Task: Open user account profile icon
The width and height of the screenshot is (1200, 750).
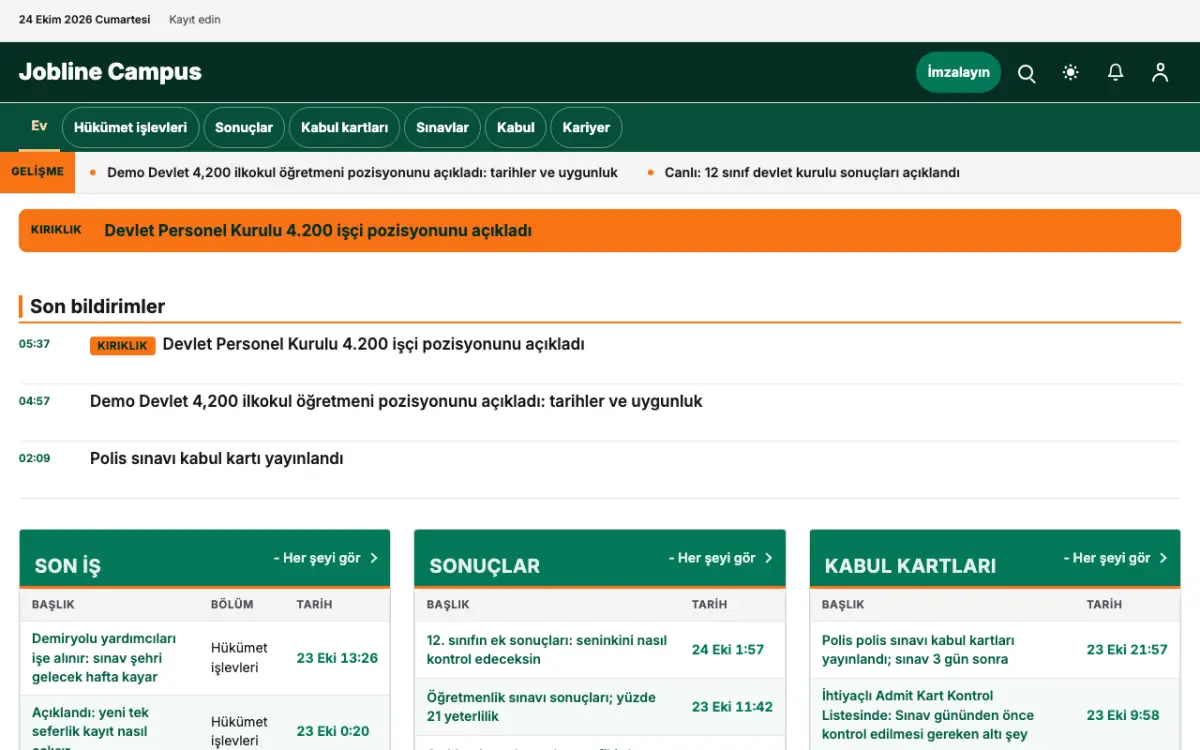Action: click(1160, 73)
